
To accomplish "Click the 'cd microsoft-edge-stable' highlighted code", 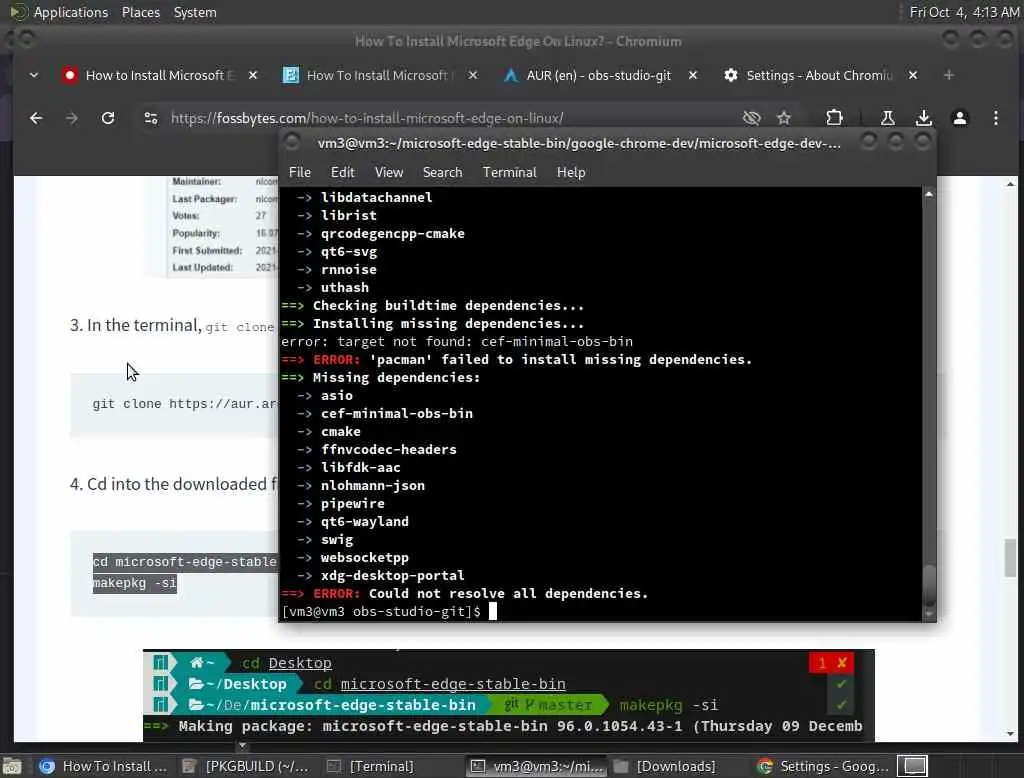I will tap(185, 562).
